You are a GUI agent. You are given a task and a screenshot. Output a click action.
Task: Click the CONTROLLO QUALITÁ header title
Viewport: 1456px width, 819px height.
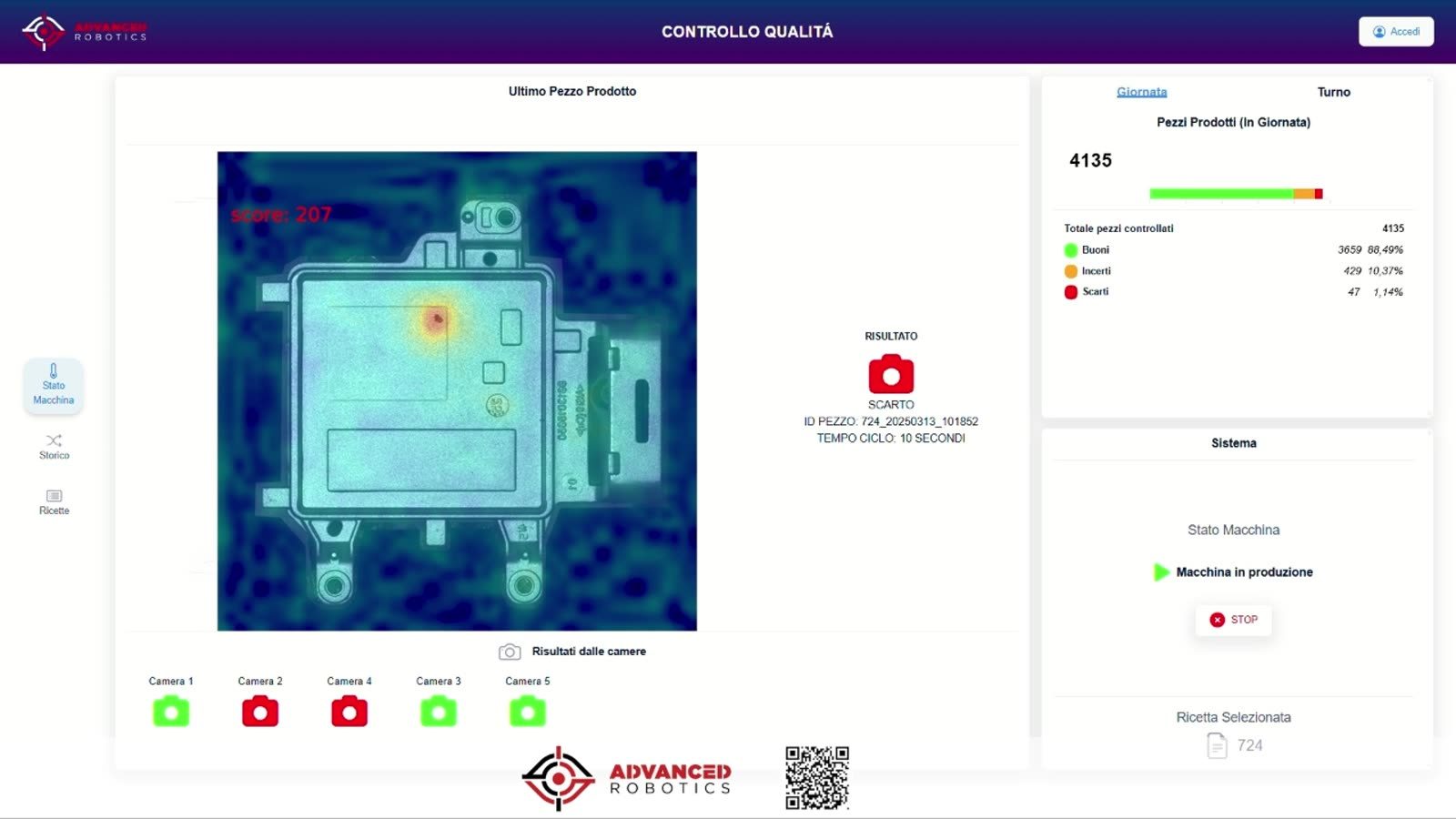(747, 32)
